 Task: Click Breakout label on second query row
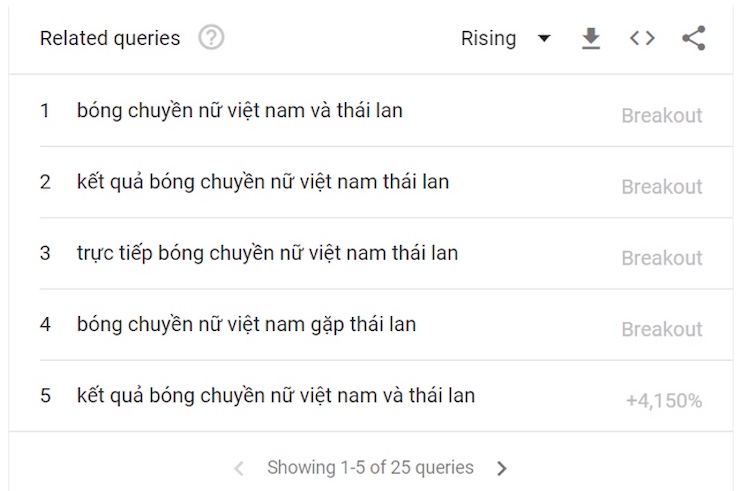pos(662,187)
